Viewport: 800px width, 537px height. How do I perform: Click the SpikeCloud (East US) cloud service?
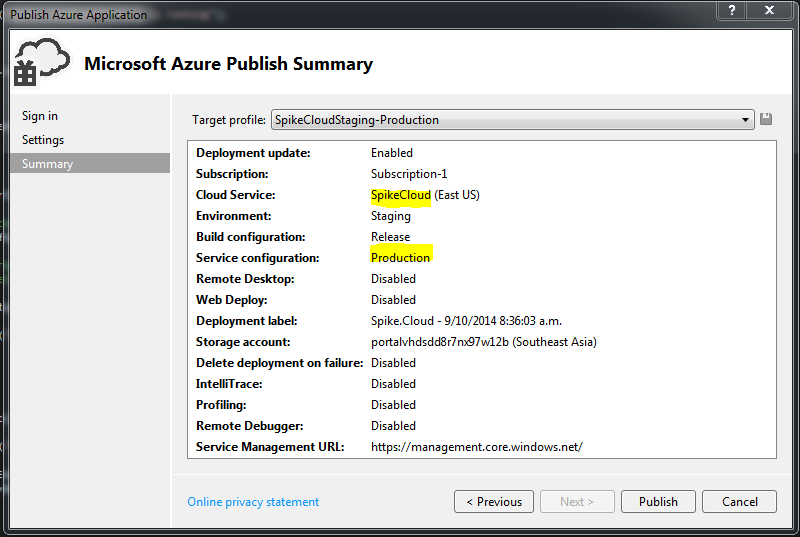pyautogui.click(x=425, y=195)
